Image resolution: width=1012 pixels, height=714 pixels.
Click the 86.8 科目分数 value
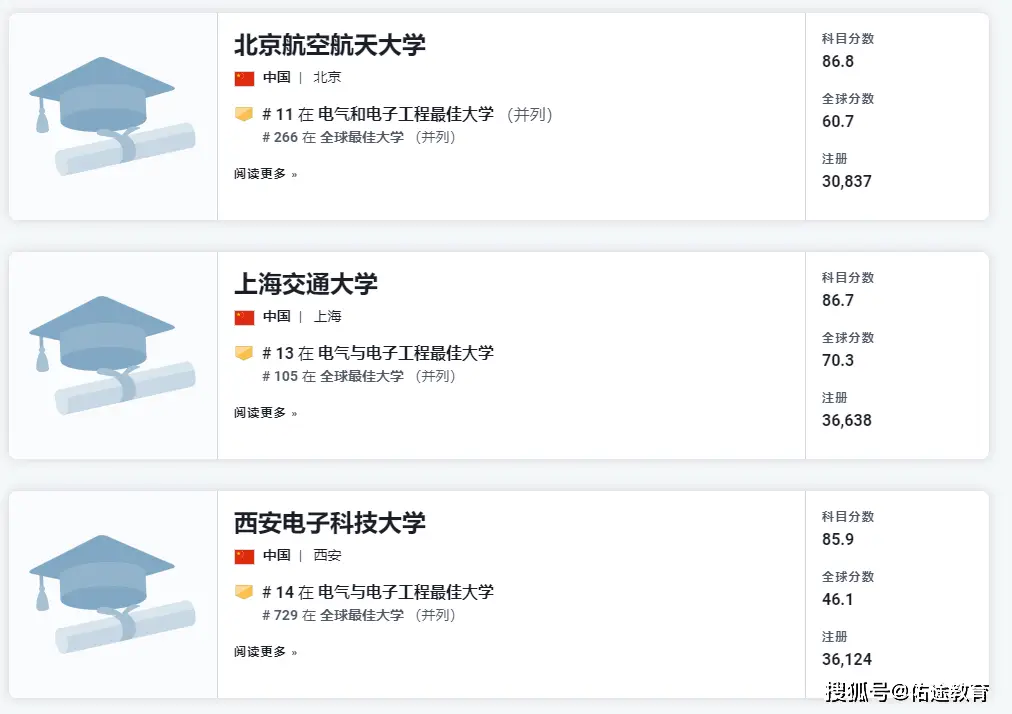[838, 62]
